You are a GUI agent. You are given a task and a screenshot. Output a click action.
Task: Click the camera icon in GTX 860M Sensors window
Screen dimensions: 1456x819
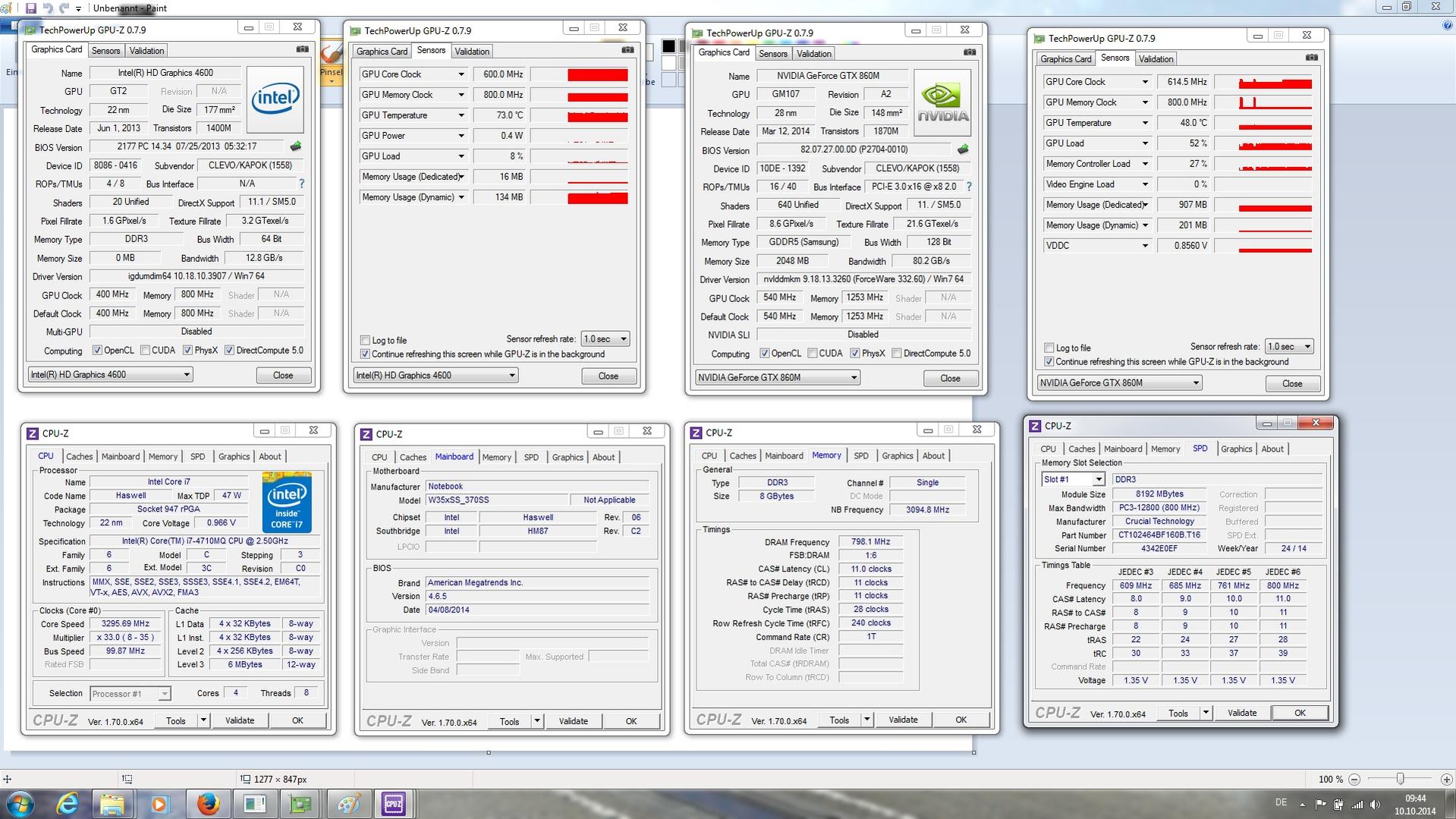1311,58
